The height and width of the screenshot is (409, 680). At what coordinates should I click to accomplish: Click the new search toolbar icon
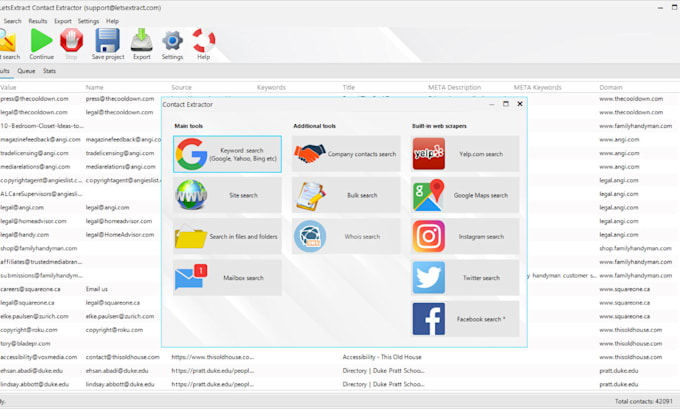point(7,41)
